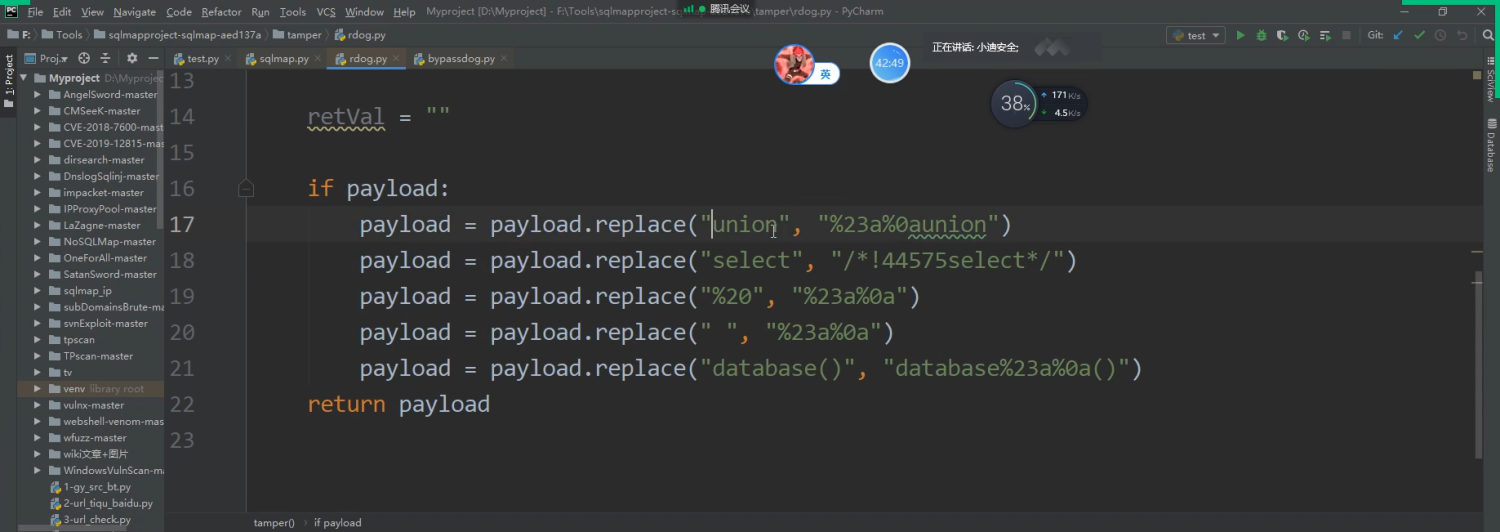This screenshot has width=1500, height=532.
Task: Expand the AngelSword-master folder
Action: pyautogui.click(x=37, y=95)
